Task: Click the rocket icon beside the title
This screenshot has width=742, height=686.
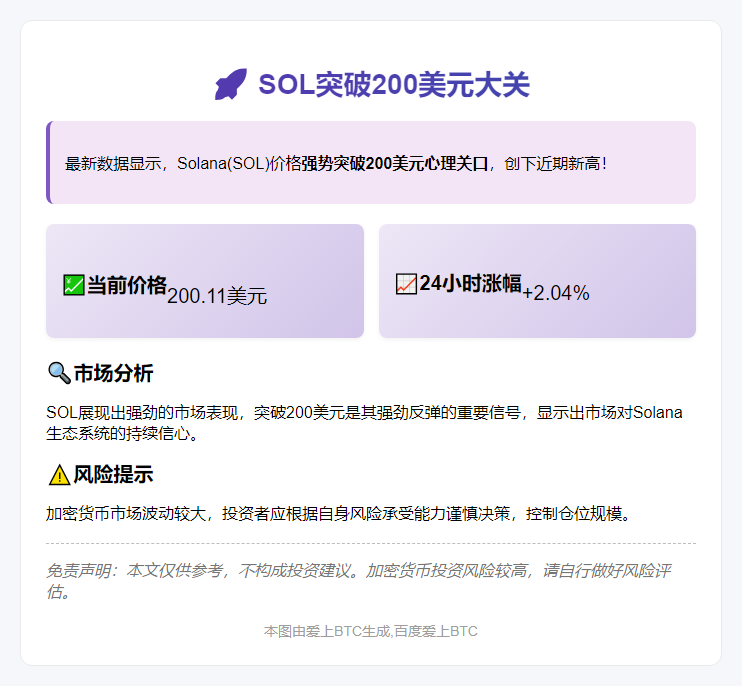Action: tap(231, 84)
